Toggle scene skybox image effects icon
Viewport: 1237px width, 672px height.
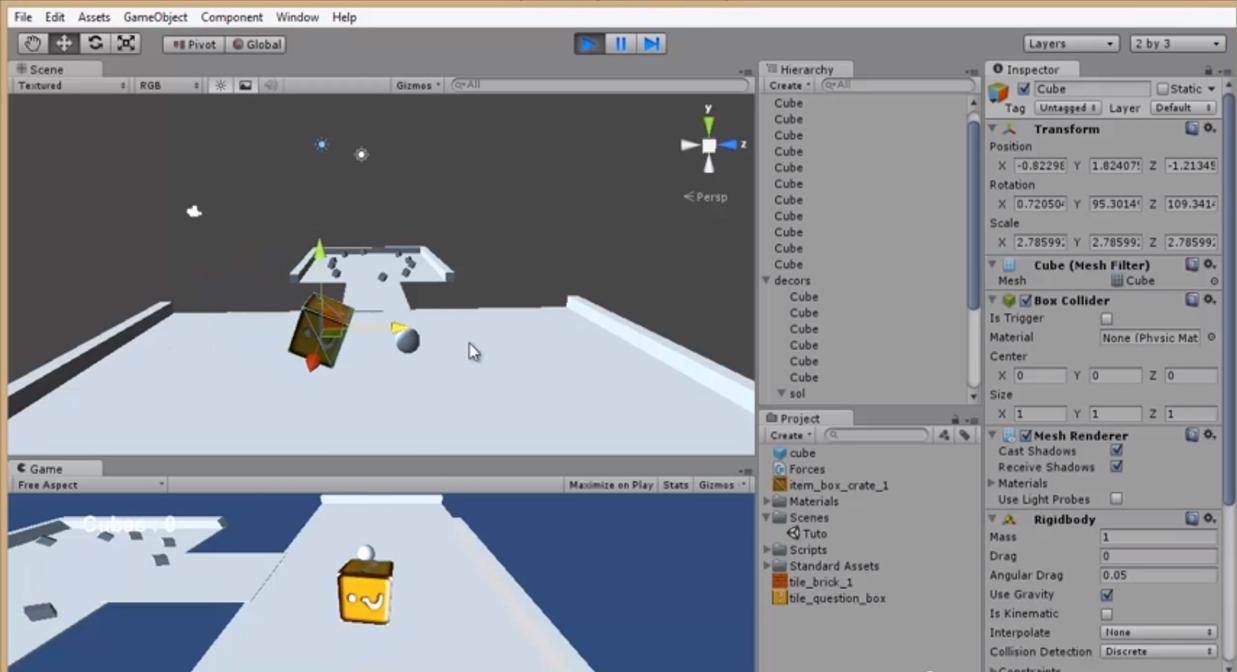(245, 86)
